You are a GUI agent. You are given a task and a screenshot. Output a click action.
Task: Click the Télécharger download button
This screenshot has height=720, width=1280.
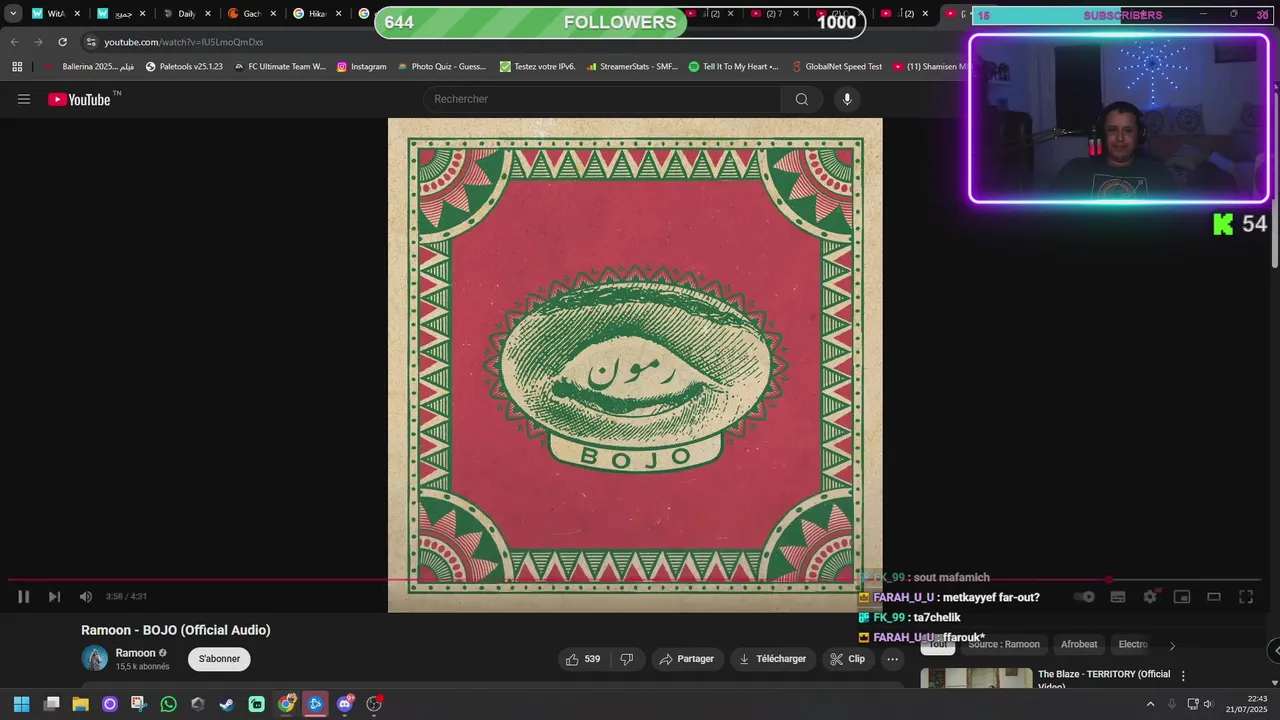pyautogui.click(x=772, y=659)
